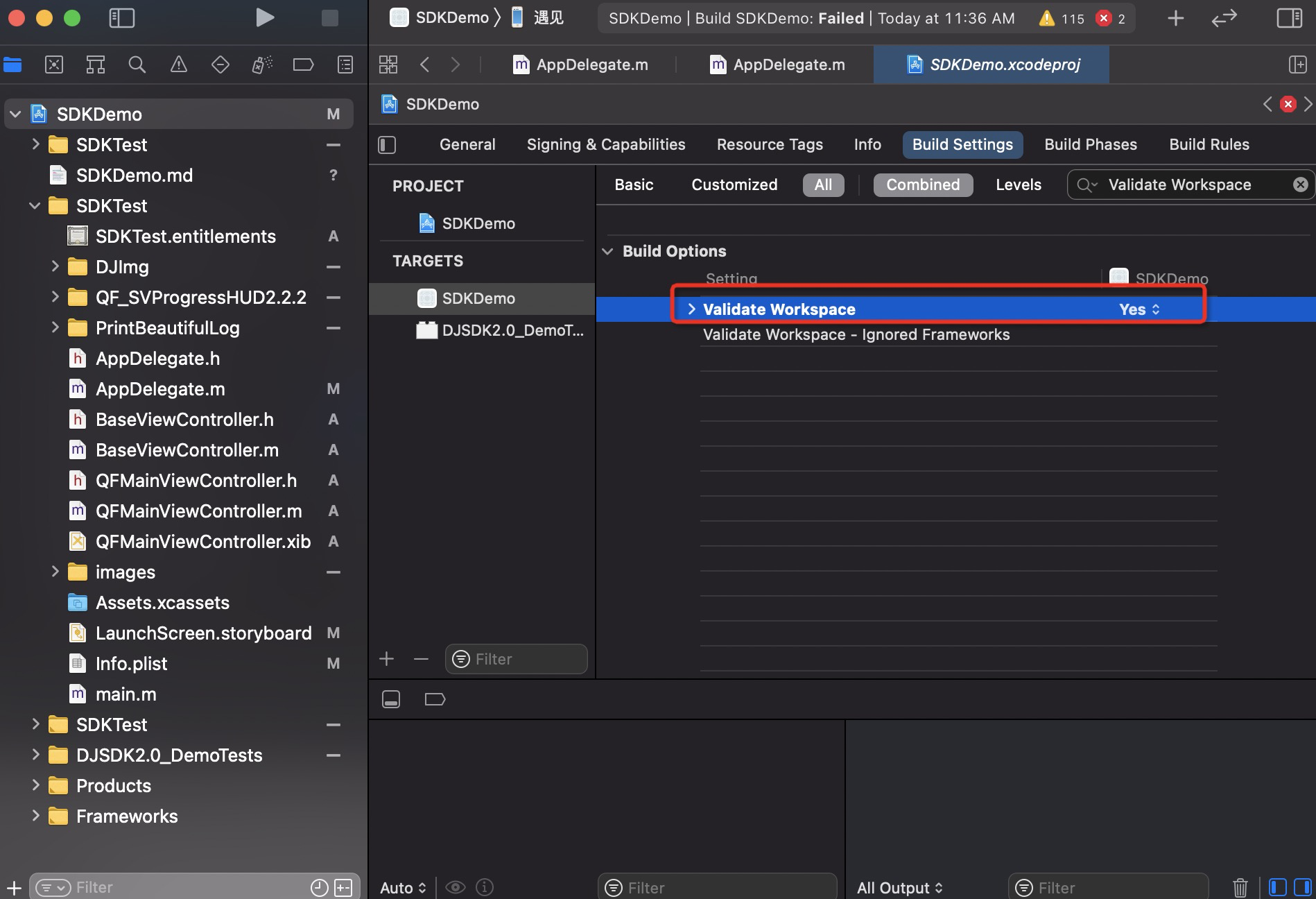Open the Issue navigator warning icon
This screenshot has height=899, width=1316.
(179, 65)
